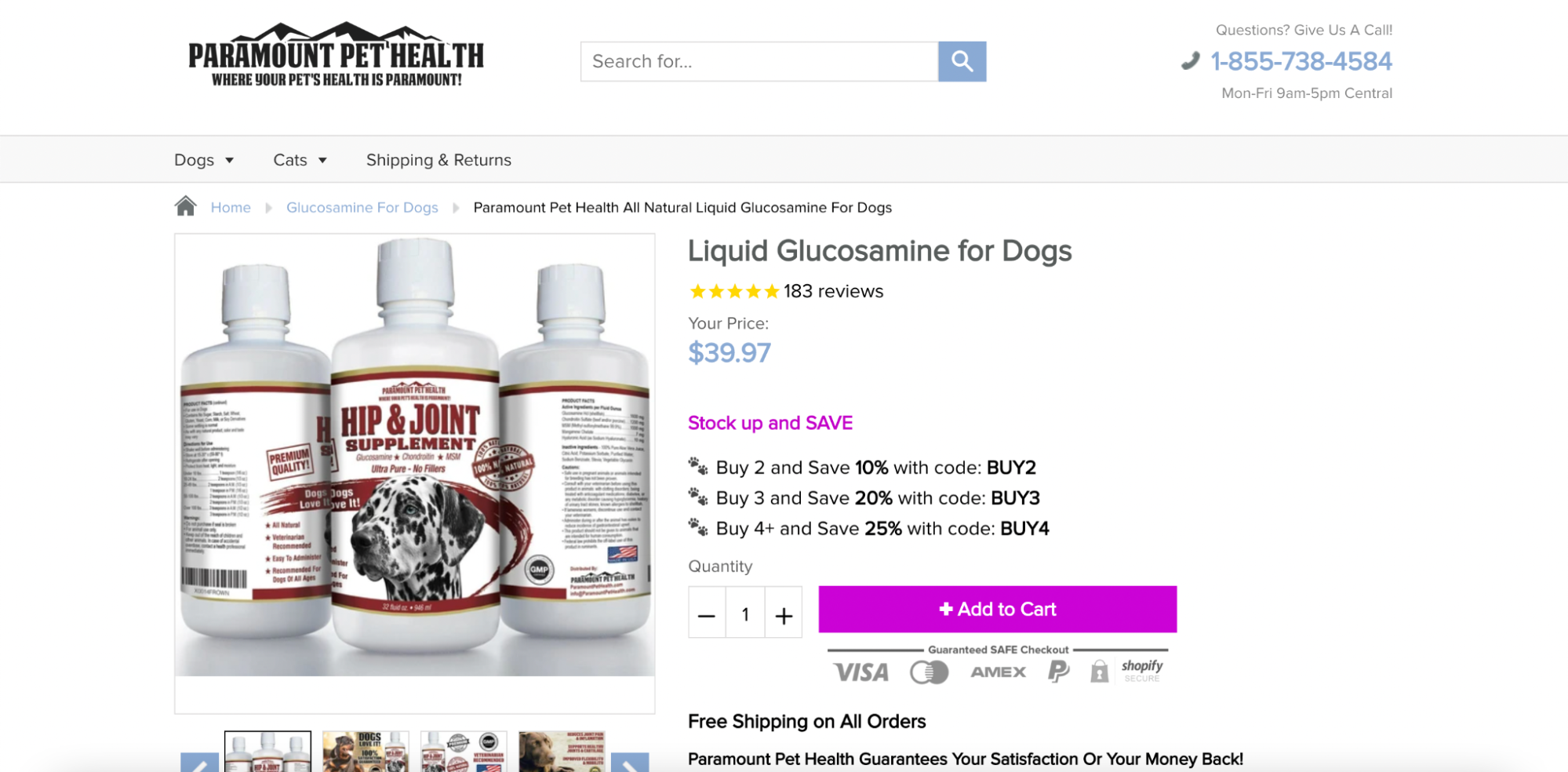This screenshot has height=772, width=1568.
Task: Expand the Dogs dropdown menu
Action: coord(204,160)
